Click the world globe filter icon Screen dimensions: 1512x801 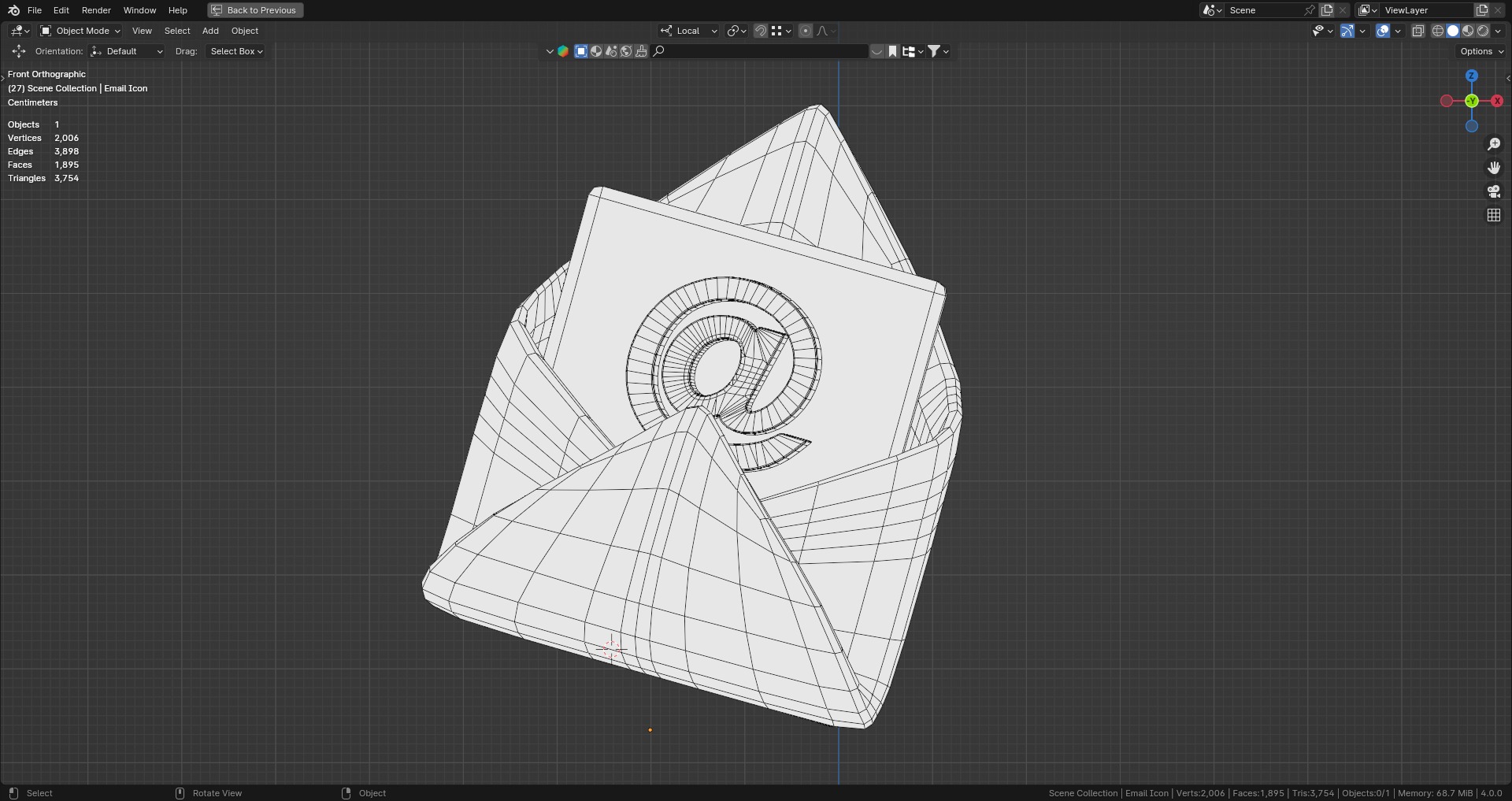point(626,51)
